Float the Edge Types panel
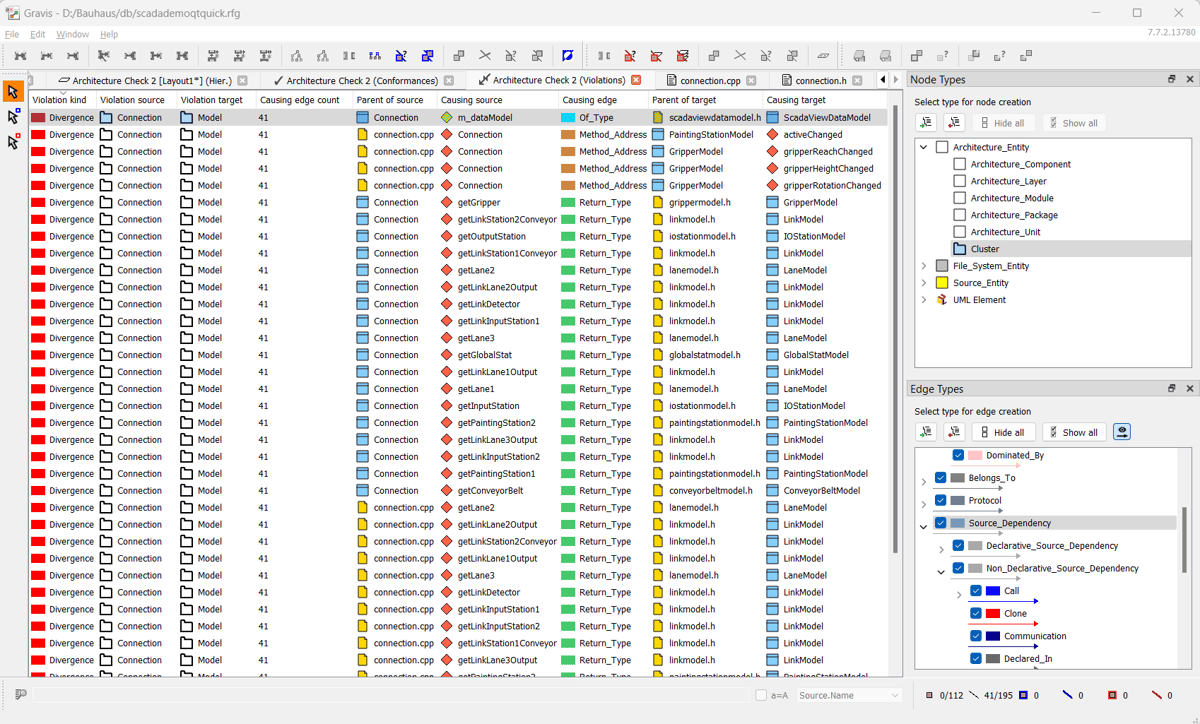1200x724 pixels. point(1171,389)
